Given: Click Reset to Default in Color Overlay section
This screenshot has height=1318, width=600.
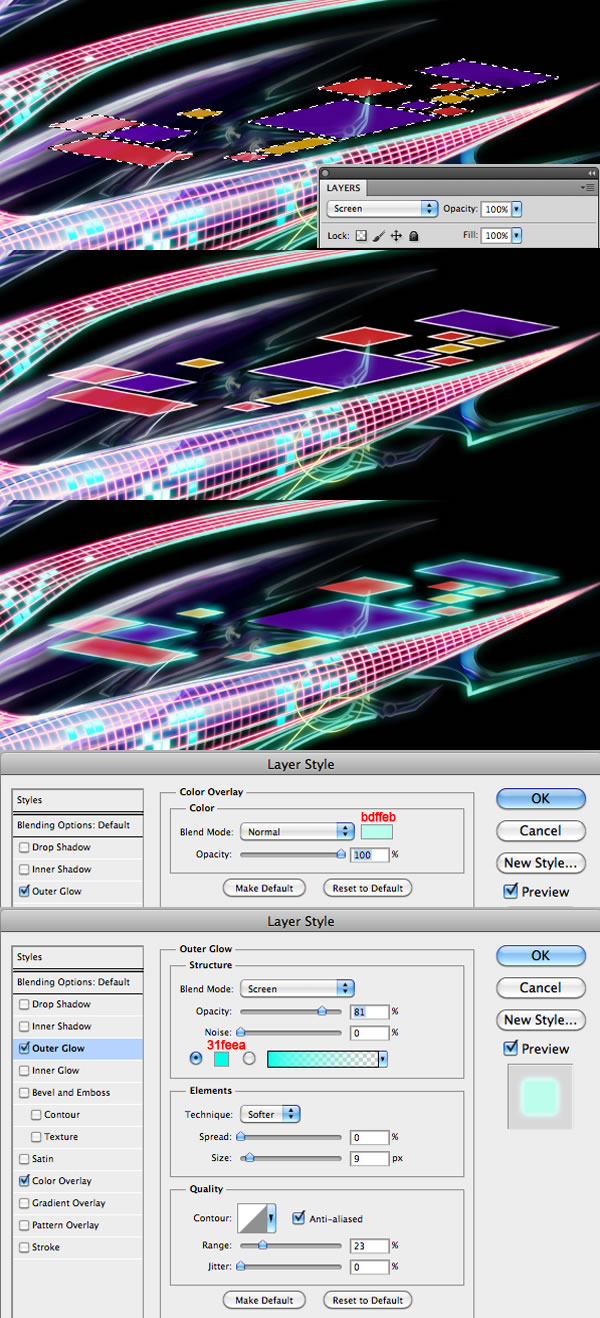Looking at the screenshot, I should tap(368, 888).
